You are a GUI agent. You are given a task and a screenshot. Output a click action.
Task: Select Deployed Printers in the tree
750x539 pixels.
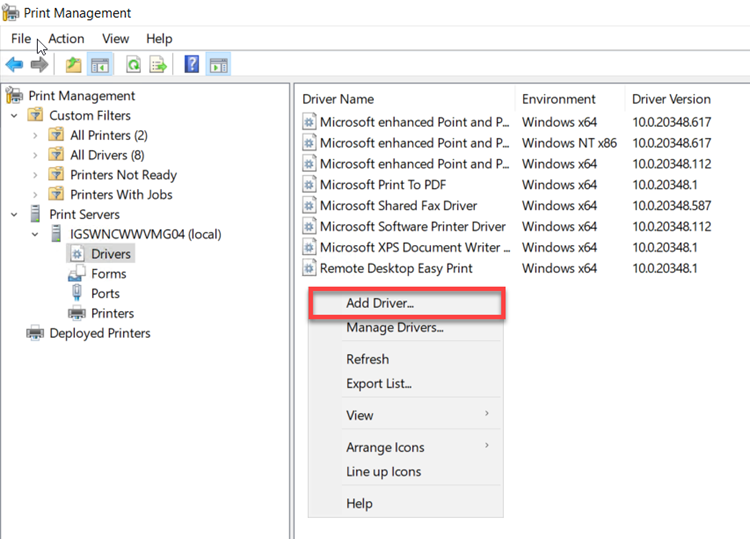point(99,333)
